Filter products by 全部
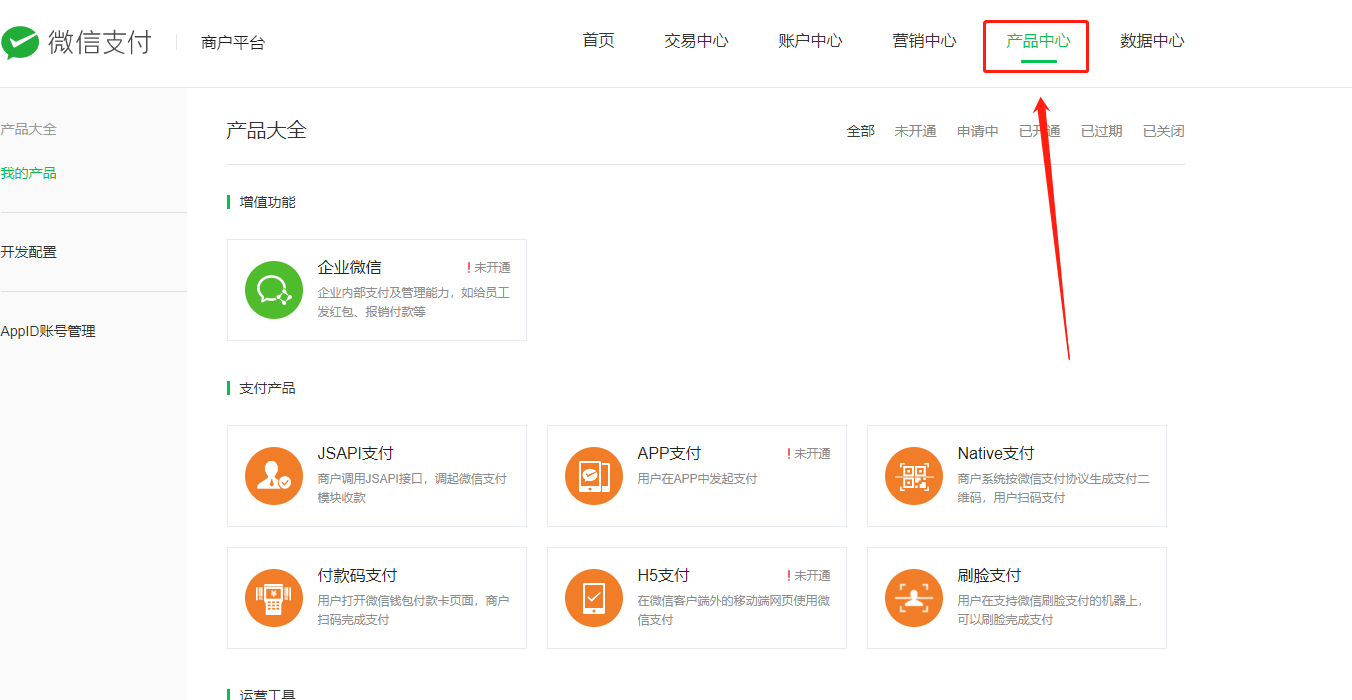 point(860,131)
